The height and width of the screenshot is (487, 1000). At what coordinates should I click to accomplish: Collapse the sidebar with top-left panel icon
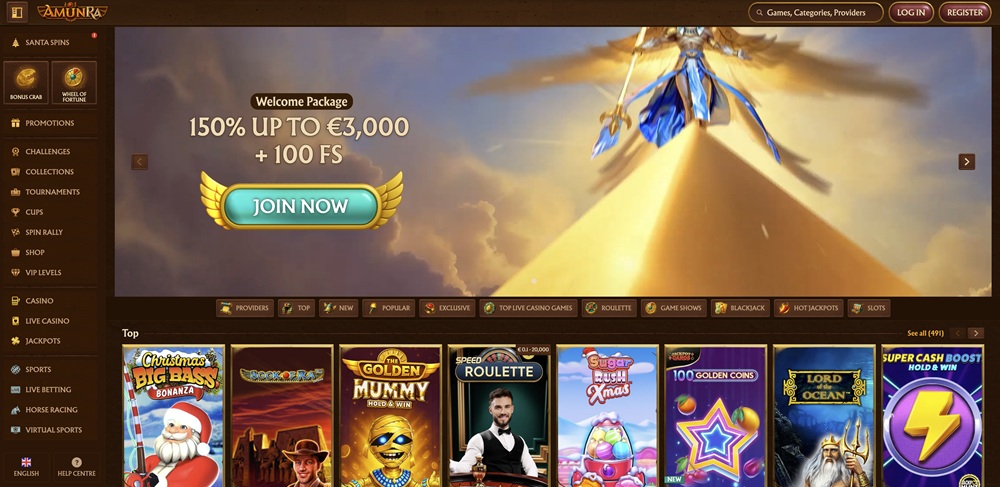click(17, 12)
